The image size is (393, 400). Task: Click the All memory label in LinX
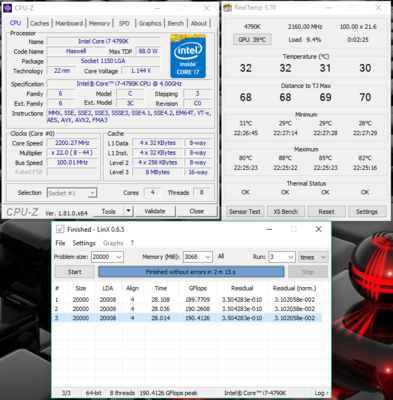click(221, 256)
